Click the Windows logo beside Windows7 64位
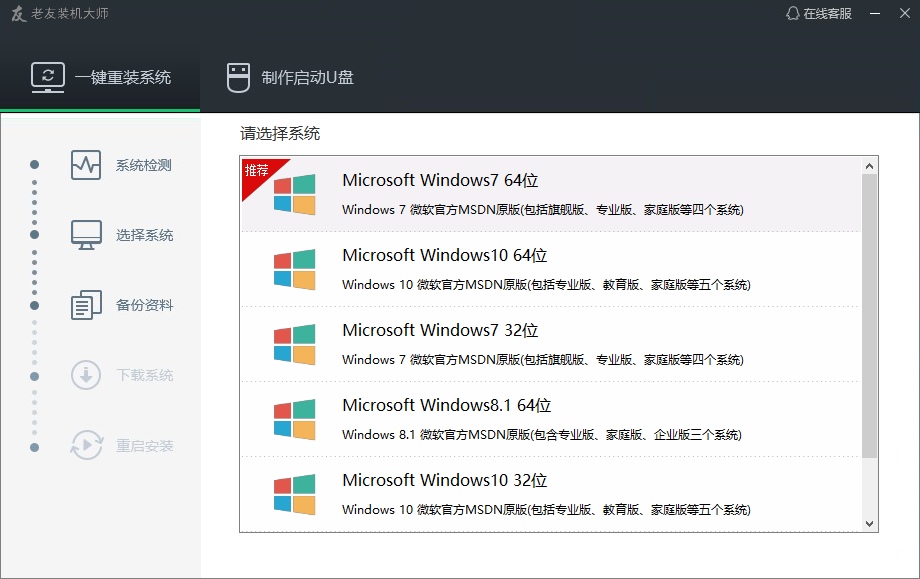This screenshot has width=920, height=579. pyautogui.click(x=295, y=192)
